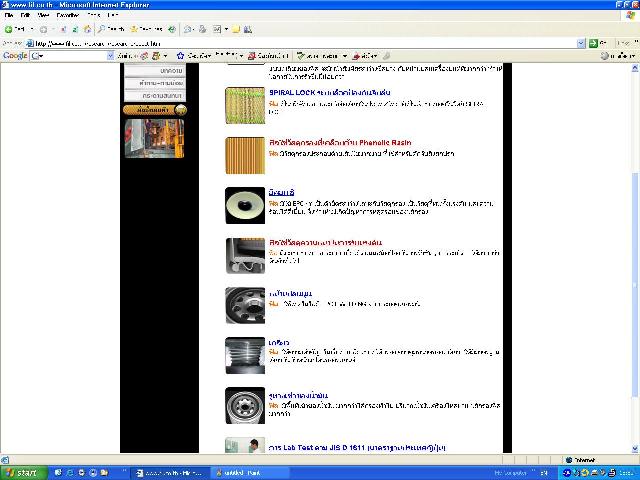Click the Windows Start button
Image resolution: width=640 pixels, height=480 pixels.
pos(20,472)
